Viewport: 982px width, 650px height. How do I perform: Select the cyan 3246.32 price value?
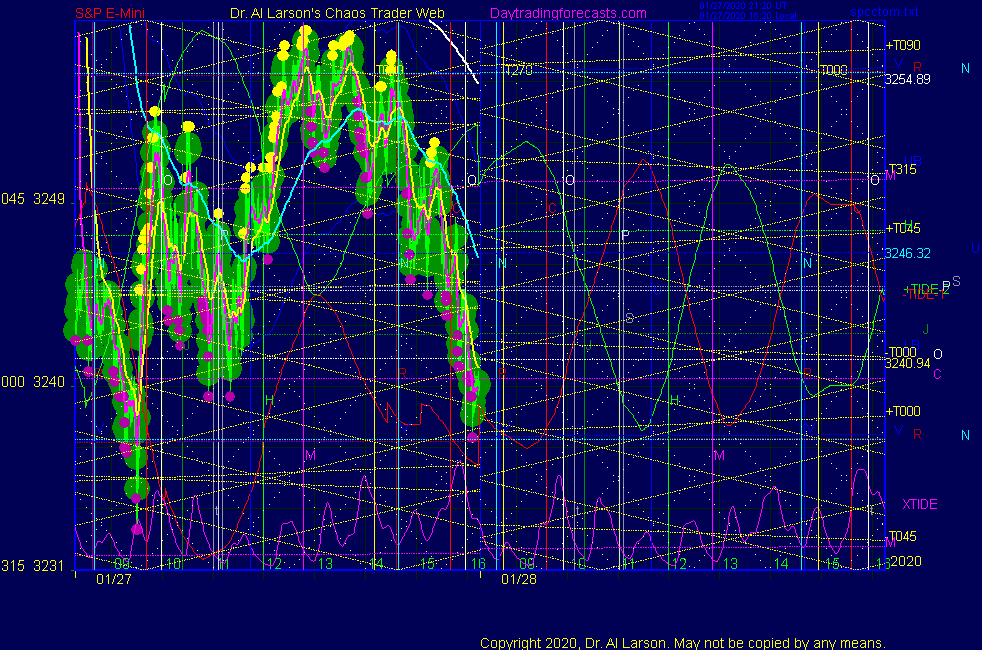[907, 254]
